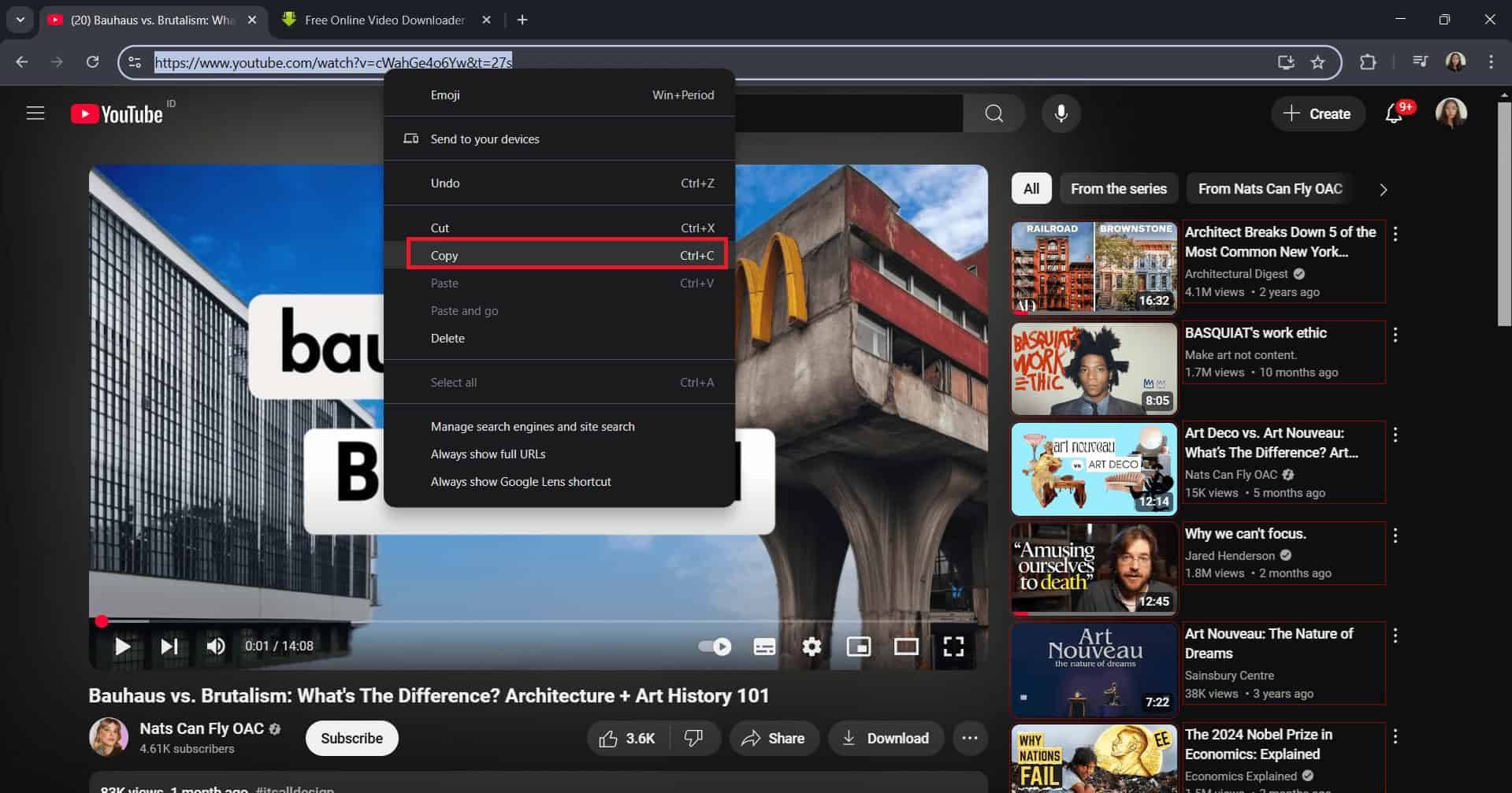Select Always show full URLs
The image size is (1512, 793).
[x=559, y=454]
